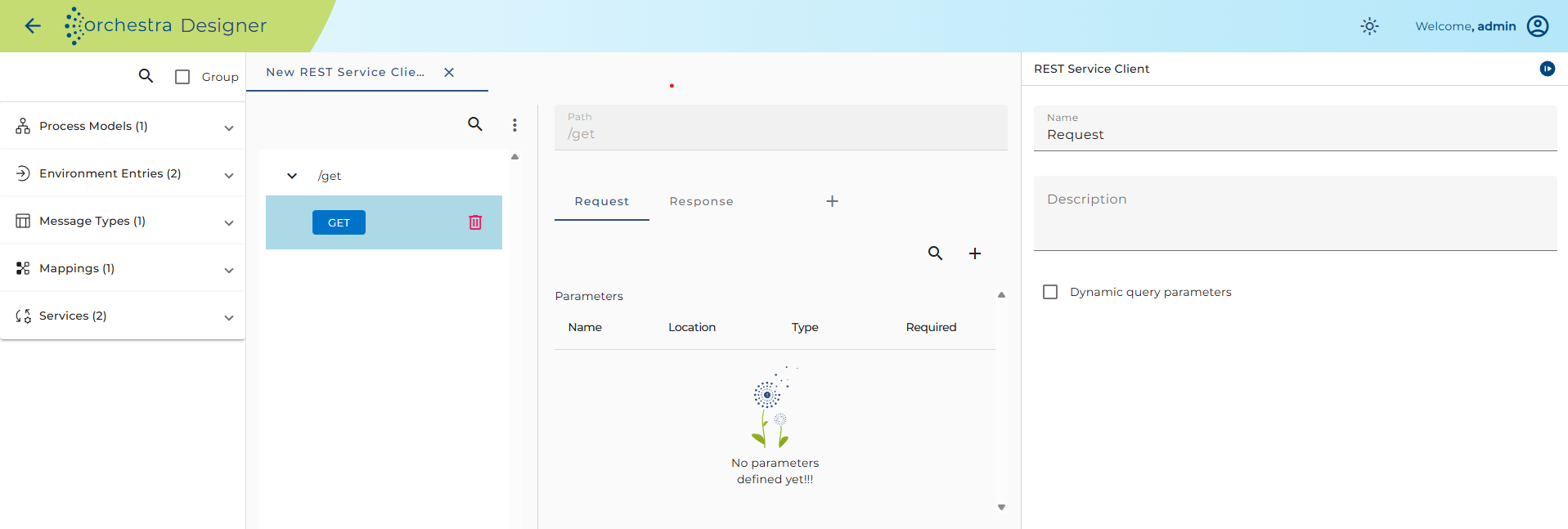Check Dynamic query parameters option
The width and height of the screenshot is (1568, 529).
pyautogui.click(x=1050, y=292)
